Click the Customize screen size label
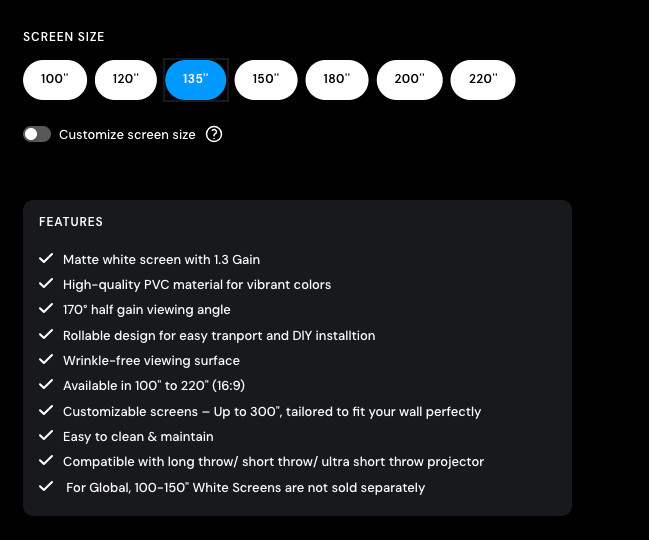 coord(127,134)
